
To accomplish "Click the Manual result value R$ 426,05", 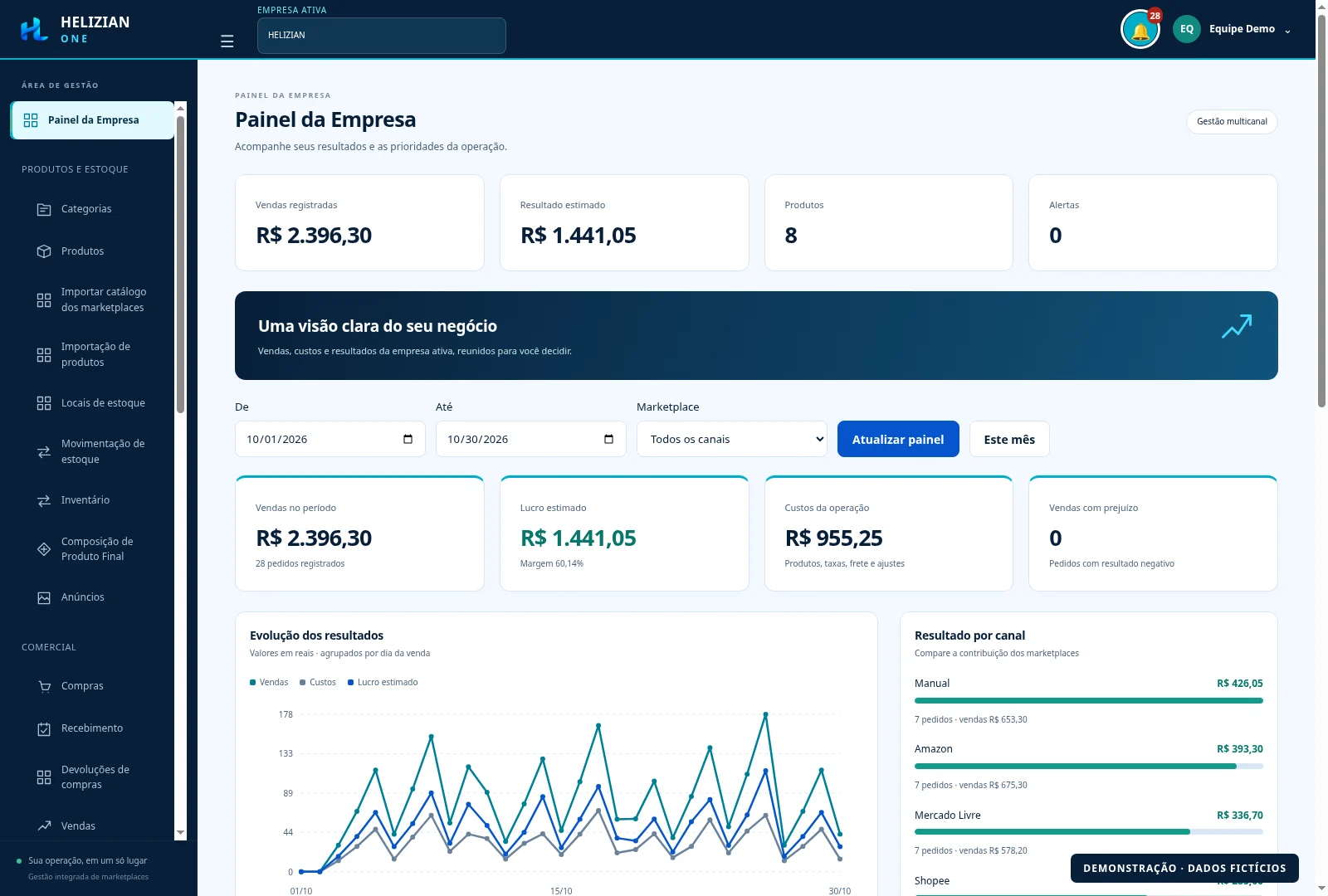I will [x=1240, y=684].
